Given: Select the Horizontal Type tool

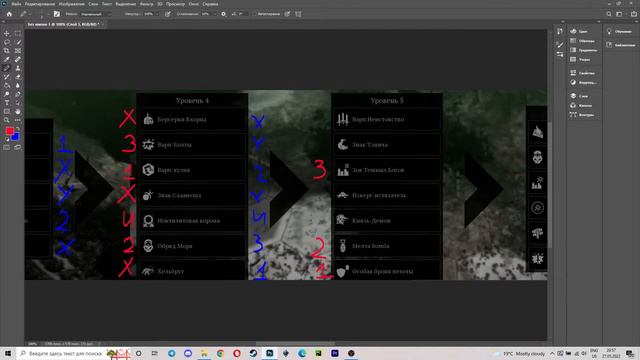Looking at the screenshot, I should (x=7, y=103).
